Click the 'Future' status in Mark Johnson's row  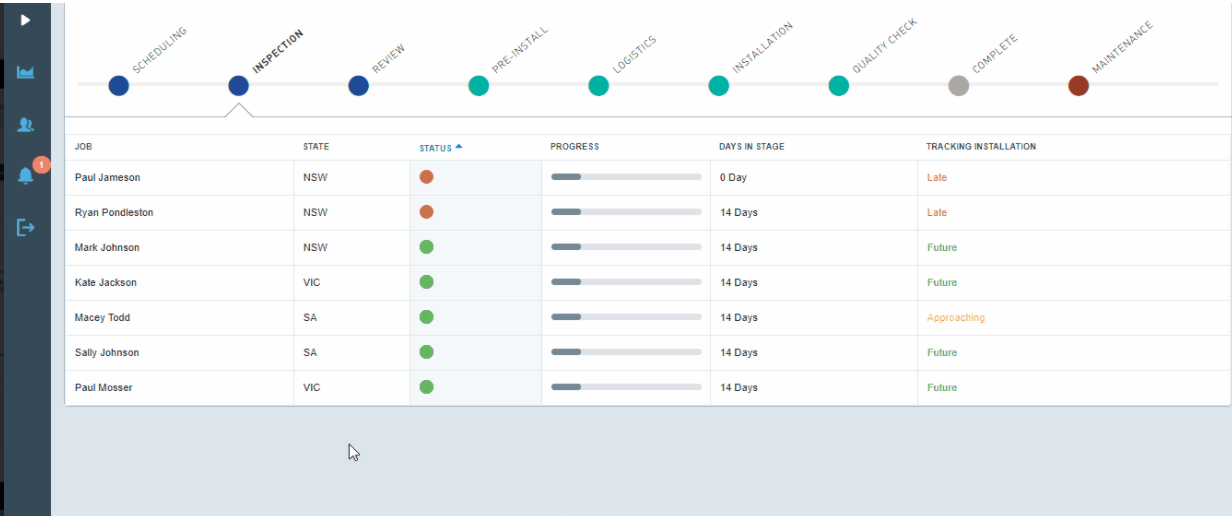[x=942, y=247]
